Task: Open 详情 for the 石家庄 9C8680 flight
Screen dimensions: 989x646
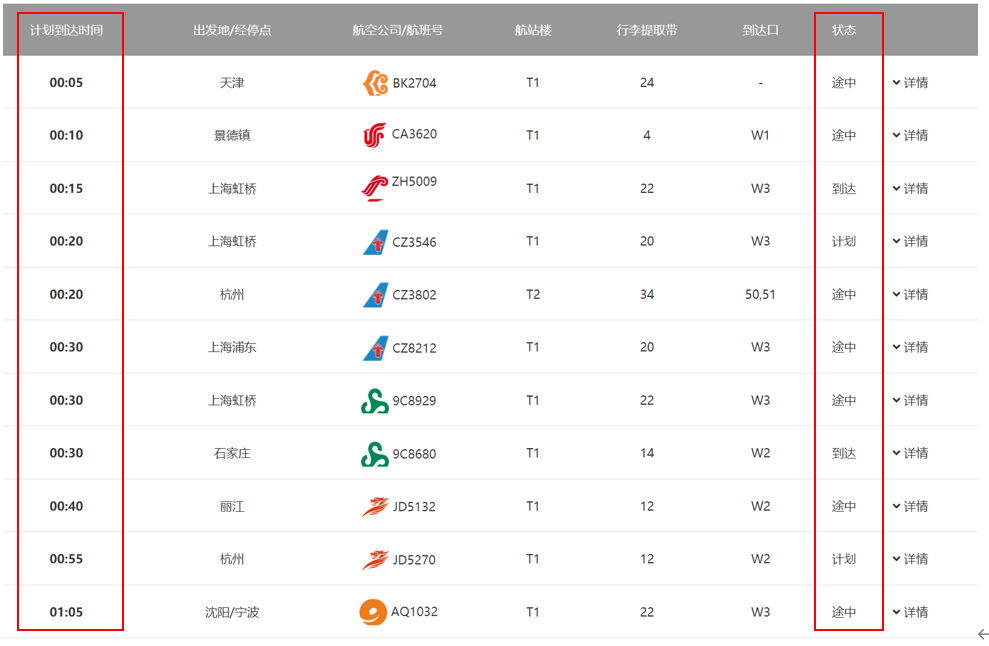Action: [x=910, y=453]
